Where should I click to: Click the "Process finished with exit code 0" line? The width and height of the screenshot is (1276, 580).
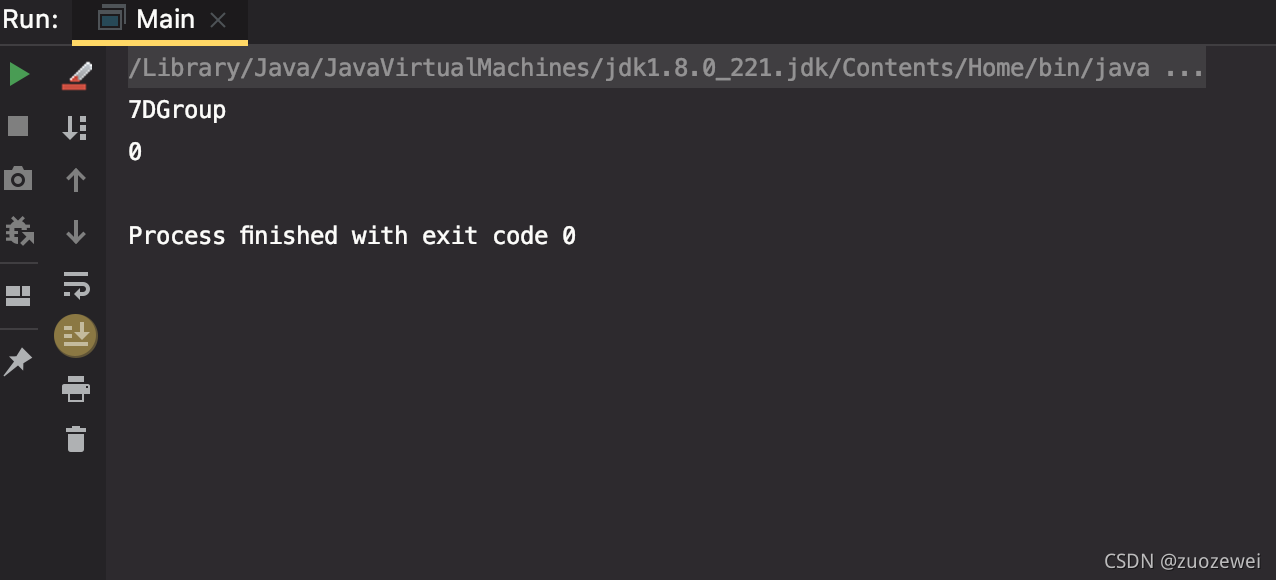(x=352, y=236)
